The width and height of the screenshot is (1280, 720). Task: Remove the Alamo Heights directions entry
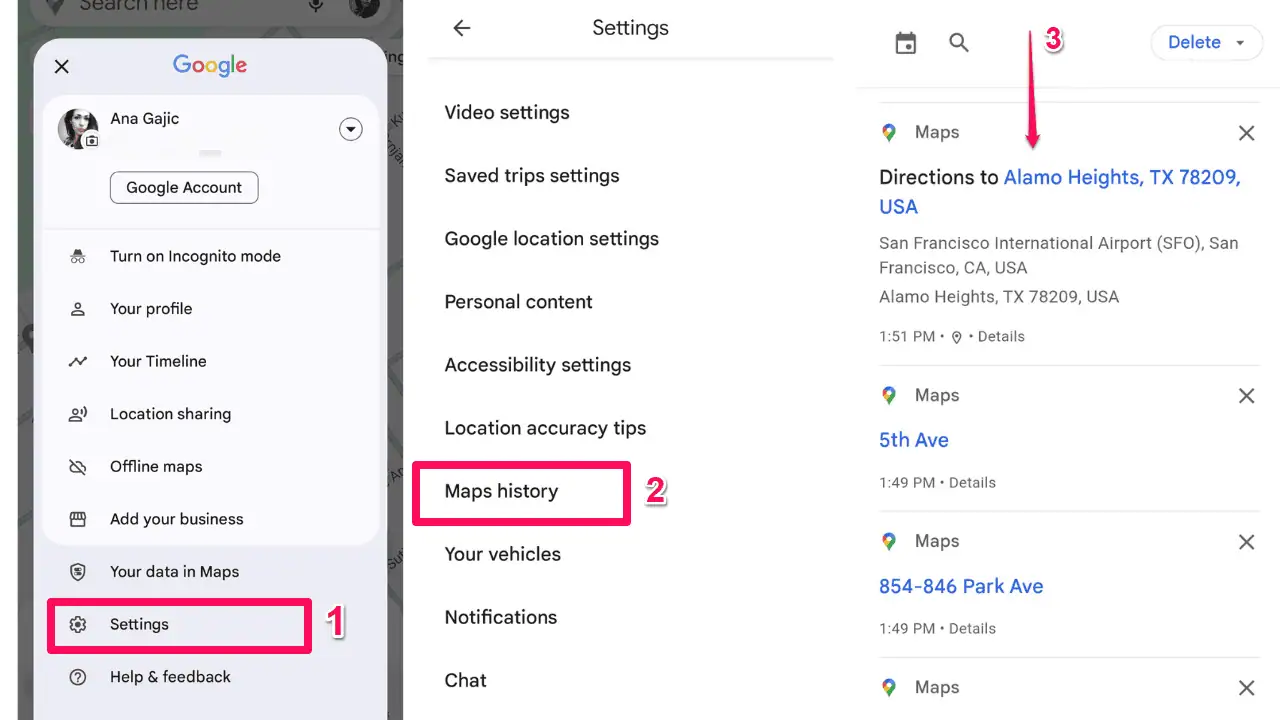tap(1246, 133)
